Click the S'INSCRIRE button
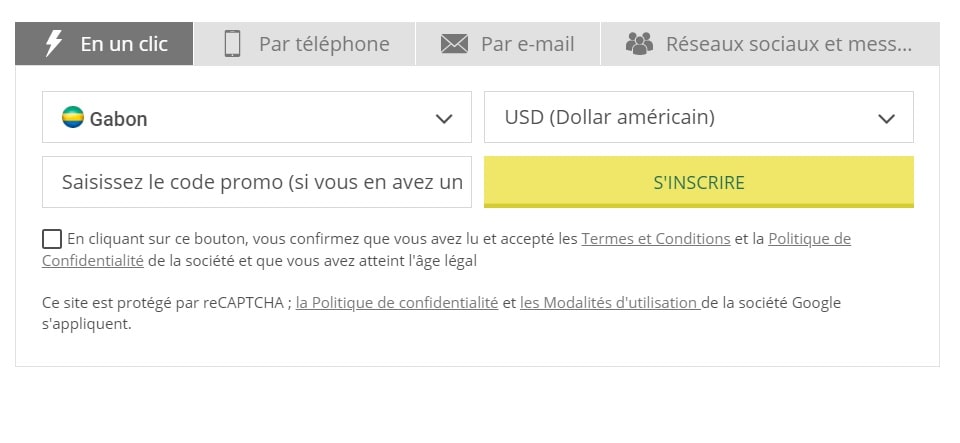Screen dimensions: 960x443 click(699, 182)
